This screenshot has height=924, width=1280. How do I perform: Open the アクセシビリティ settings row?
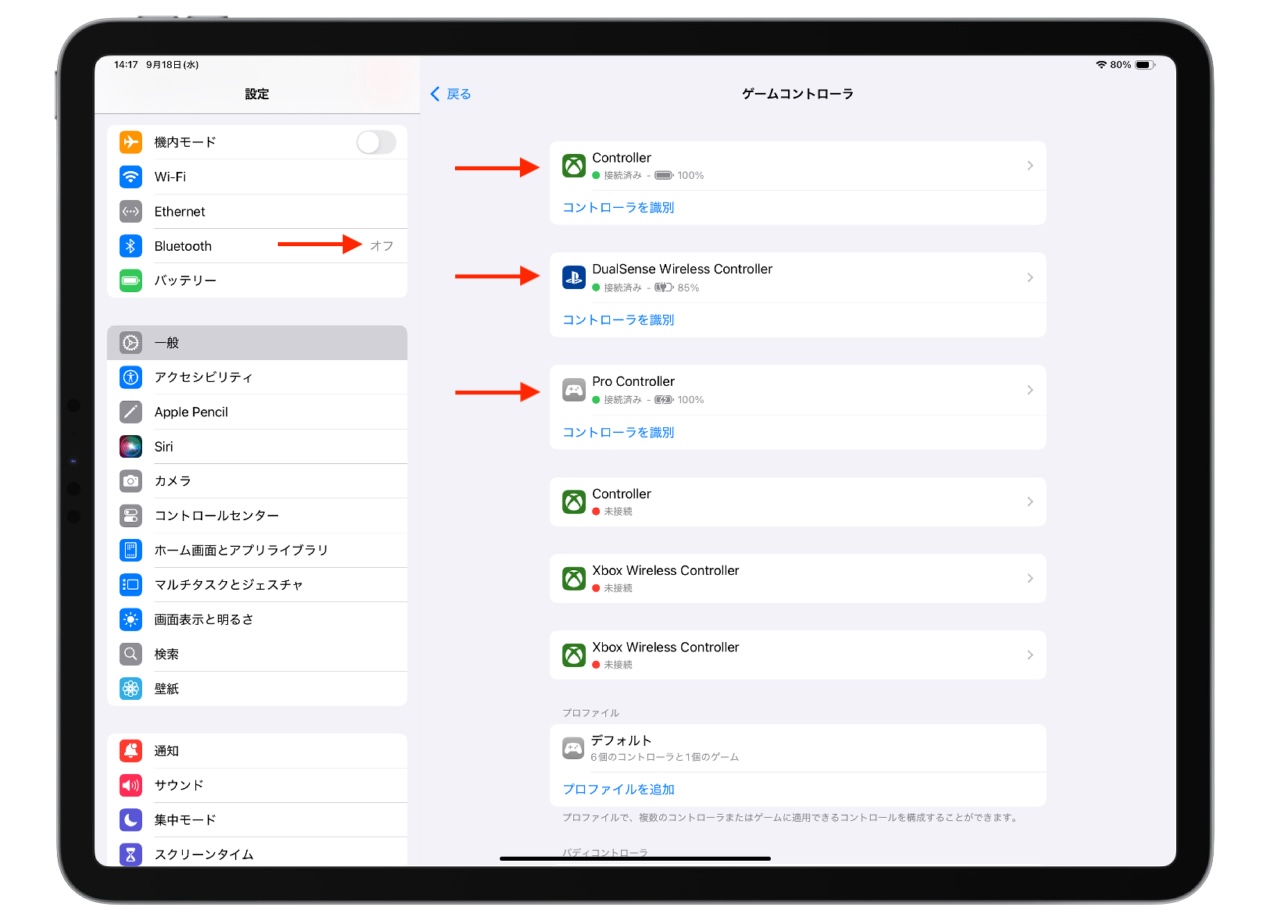coord(257,377)
